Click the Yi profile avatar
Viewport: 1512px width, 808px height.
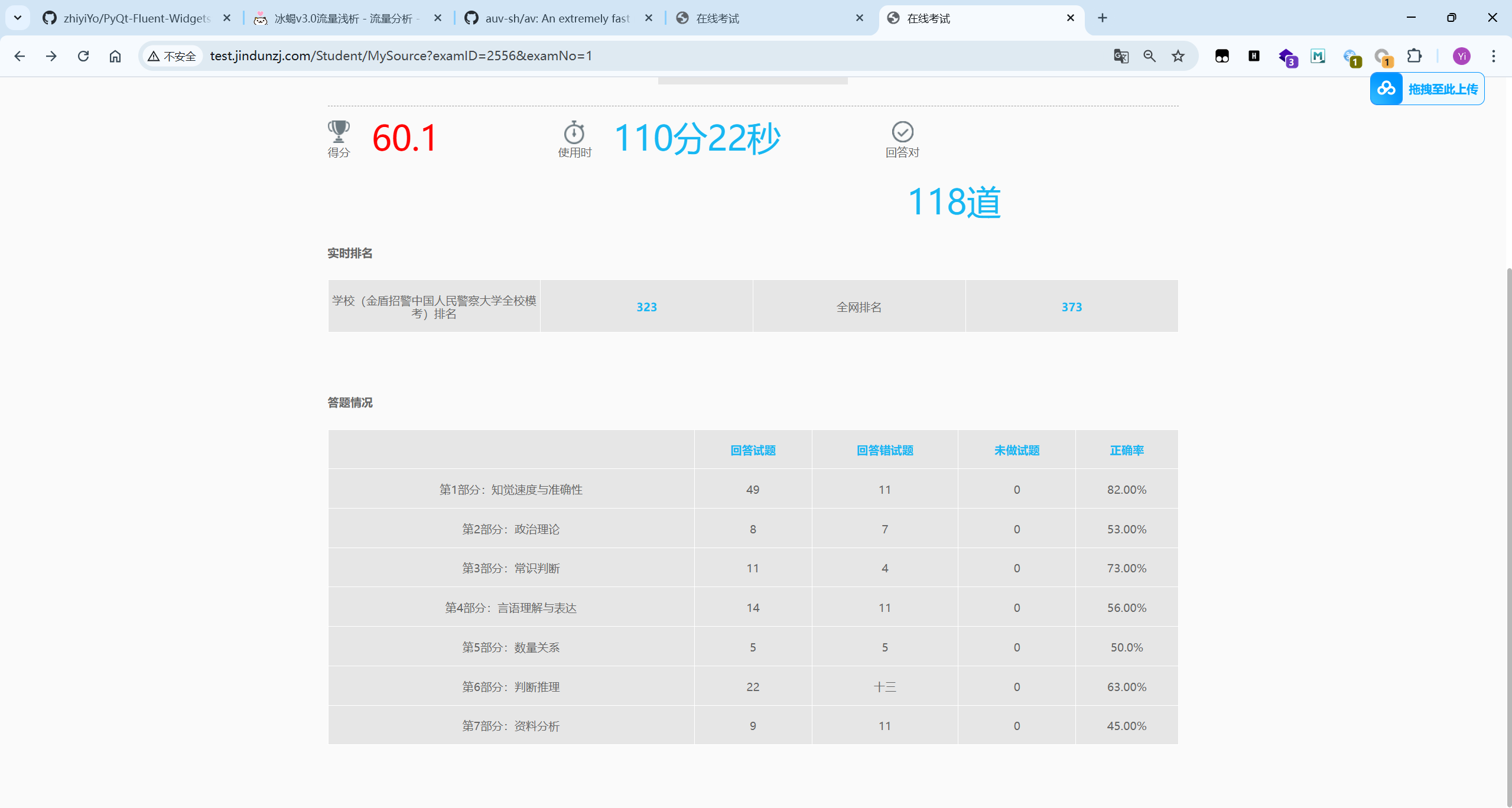1461,56
